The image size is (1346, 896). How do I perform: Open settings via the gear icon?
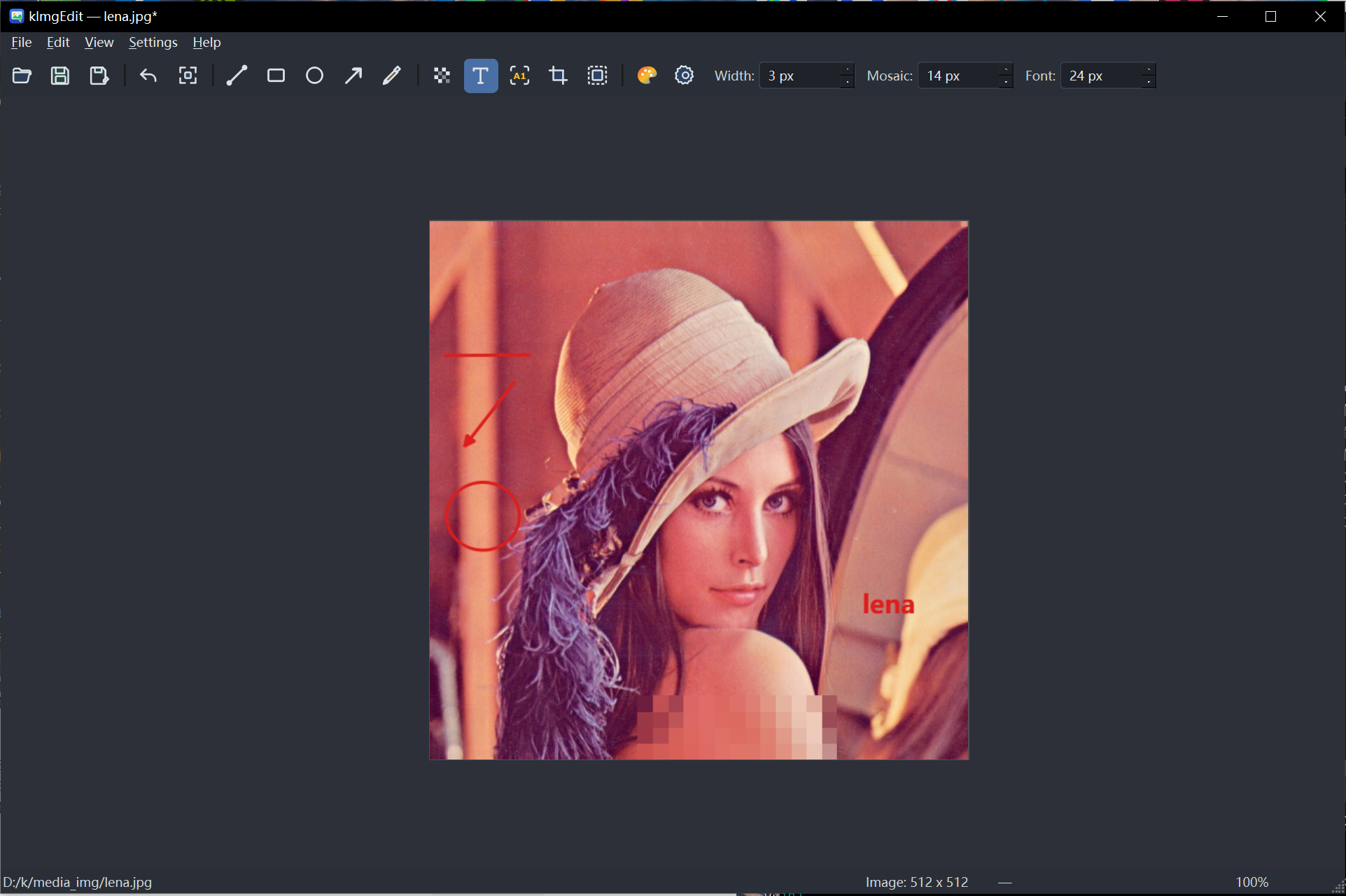point(684,76)
